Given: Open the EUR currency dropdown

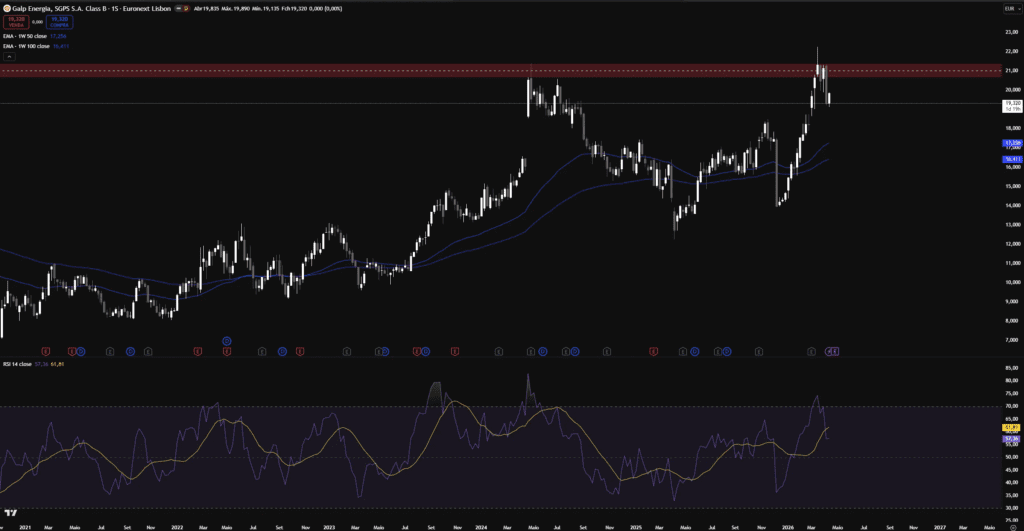Looking at the screenshot, I should coord(1010,8).
